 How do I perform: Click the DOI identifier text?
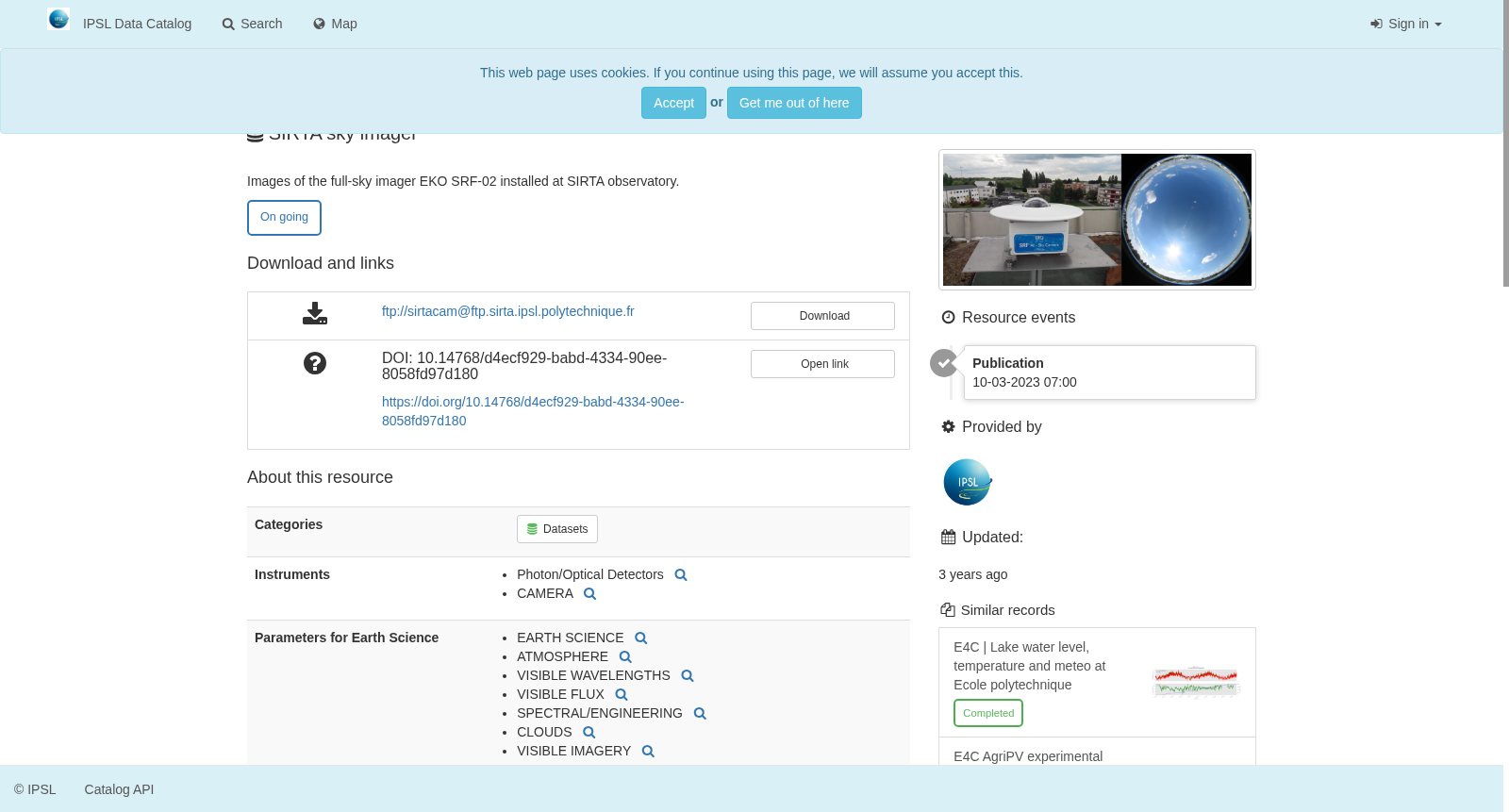coord(524,366)
